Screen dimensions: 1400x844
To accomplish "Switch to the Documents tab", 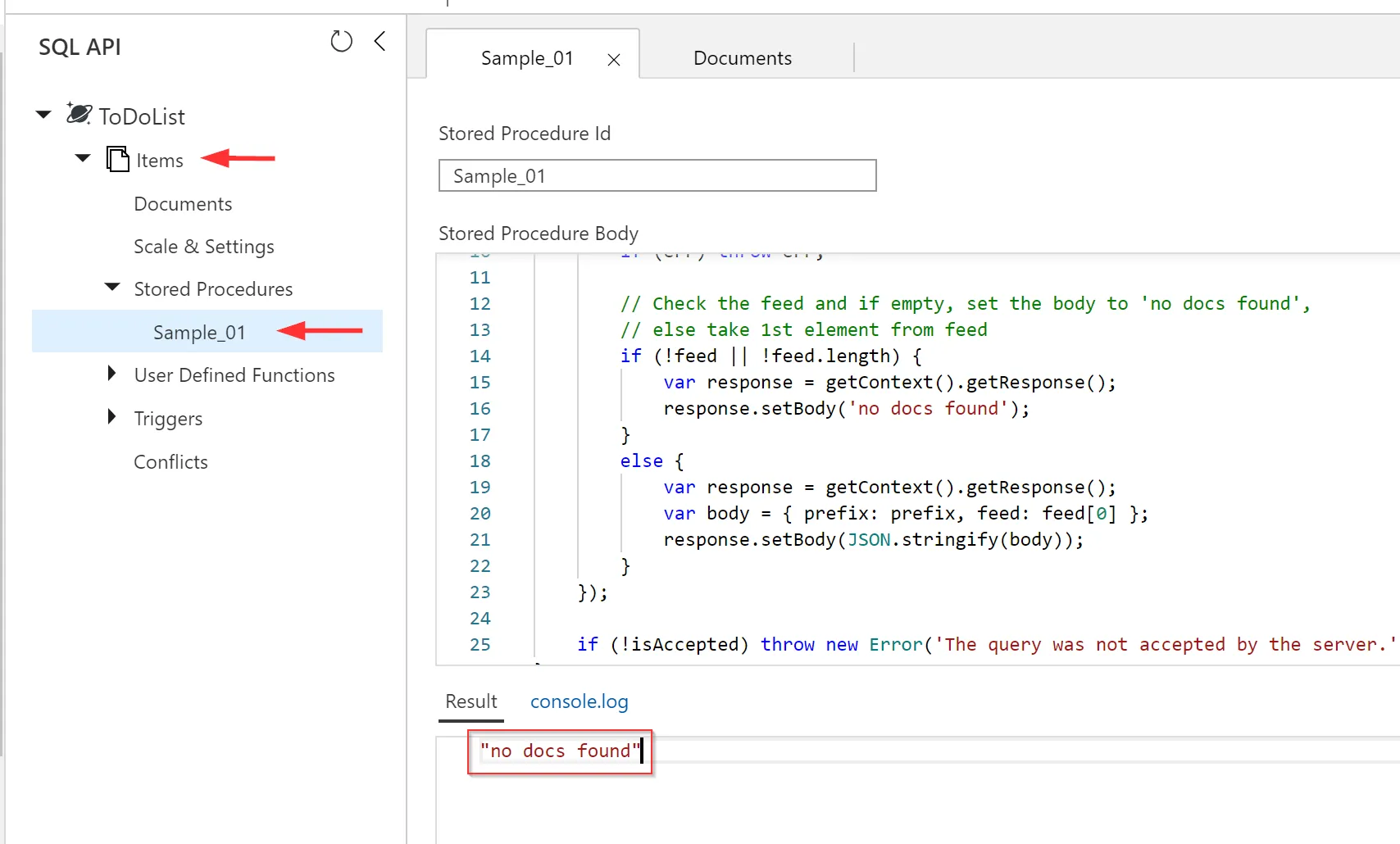I will 743,58.
